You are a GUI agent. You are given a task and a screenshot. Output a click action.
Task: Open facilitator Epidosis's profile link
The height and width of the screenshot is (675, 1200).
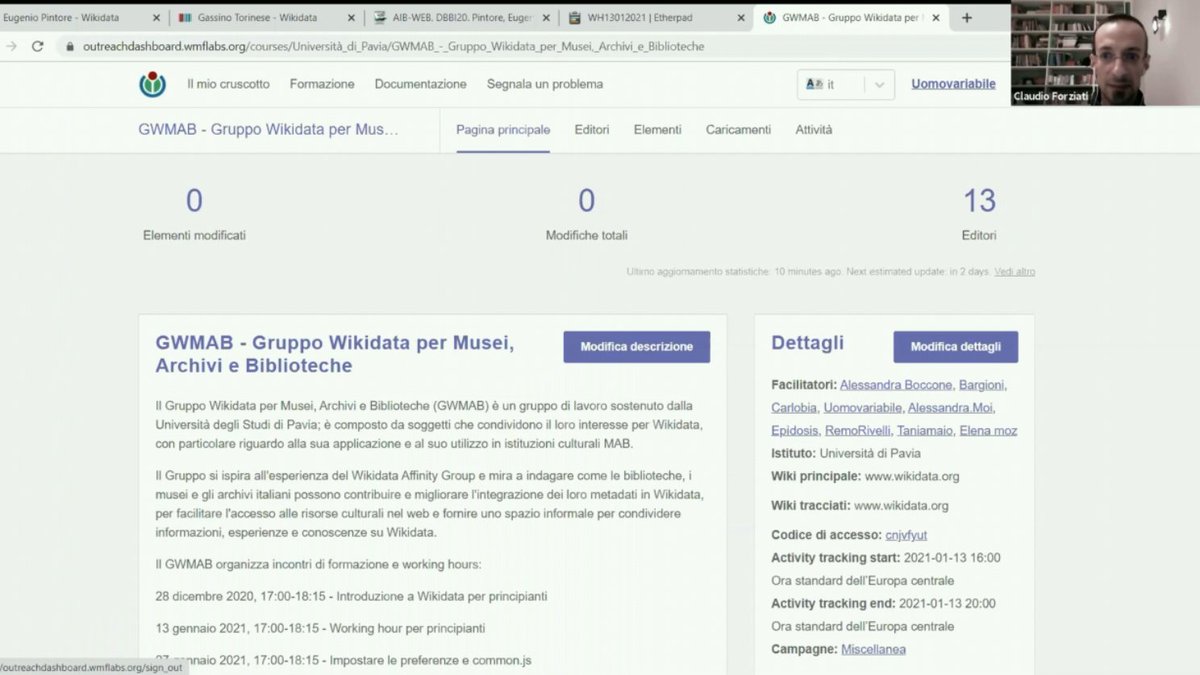point(794,431)
